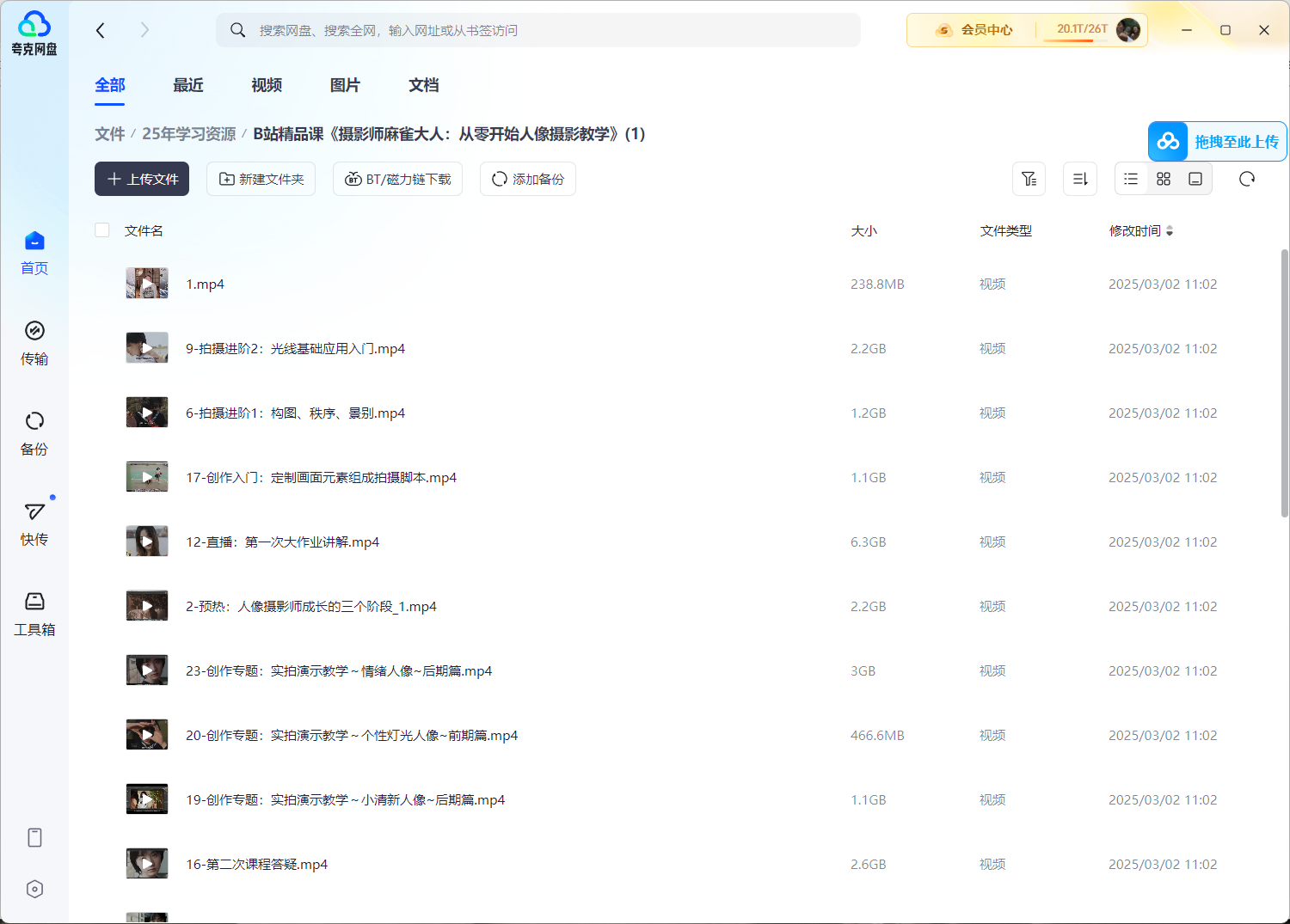Sort by 修改时间 column arrow
This screenshot has height=924, width=1290.
pos(1170,230)
